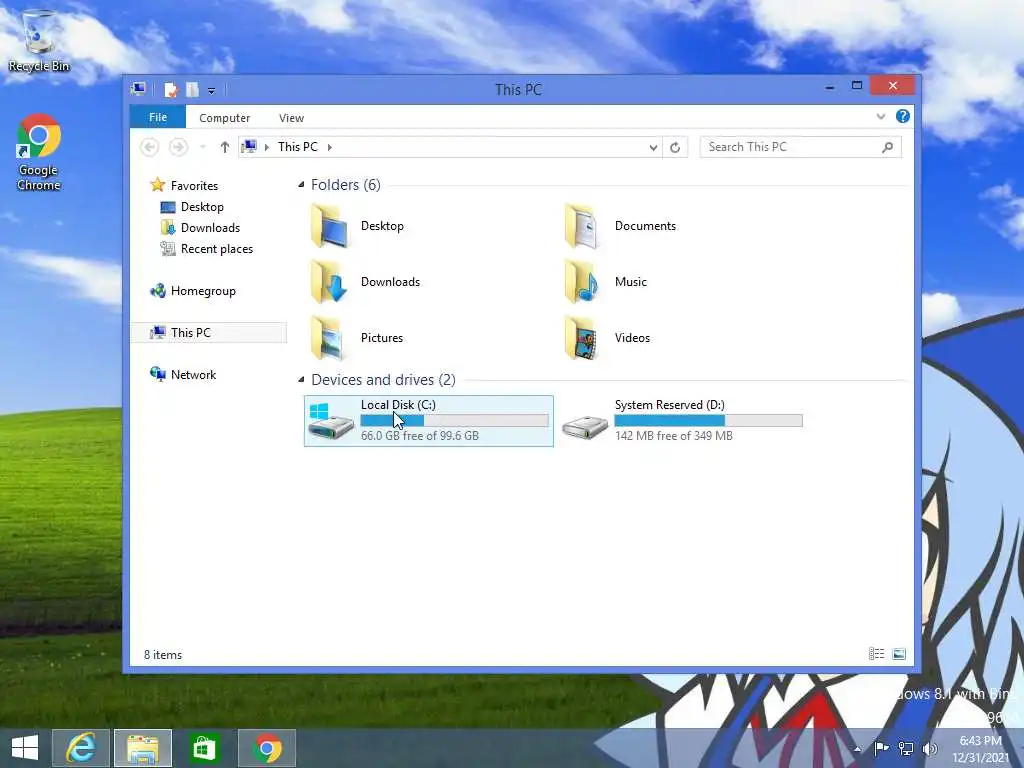
Task: Select the Google Chrome desktop shortcut
Action: [39, 153]
